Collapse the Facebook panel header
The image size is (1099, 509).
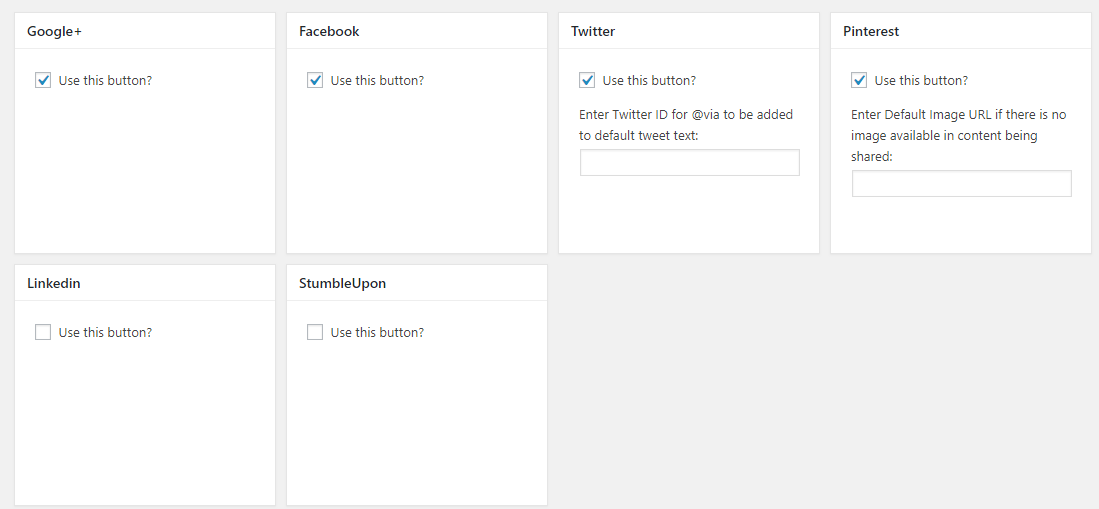coord(417,31)
